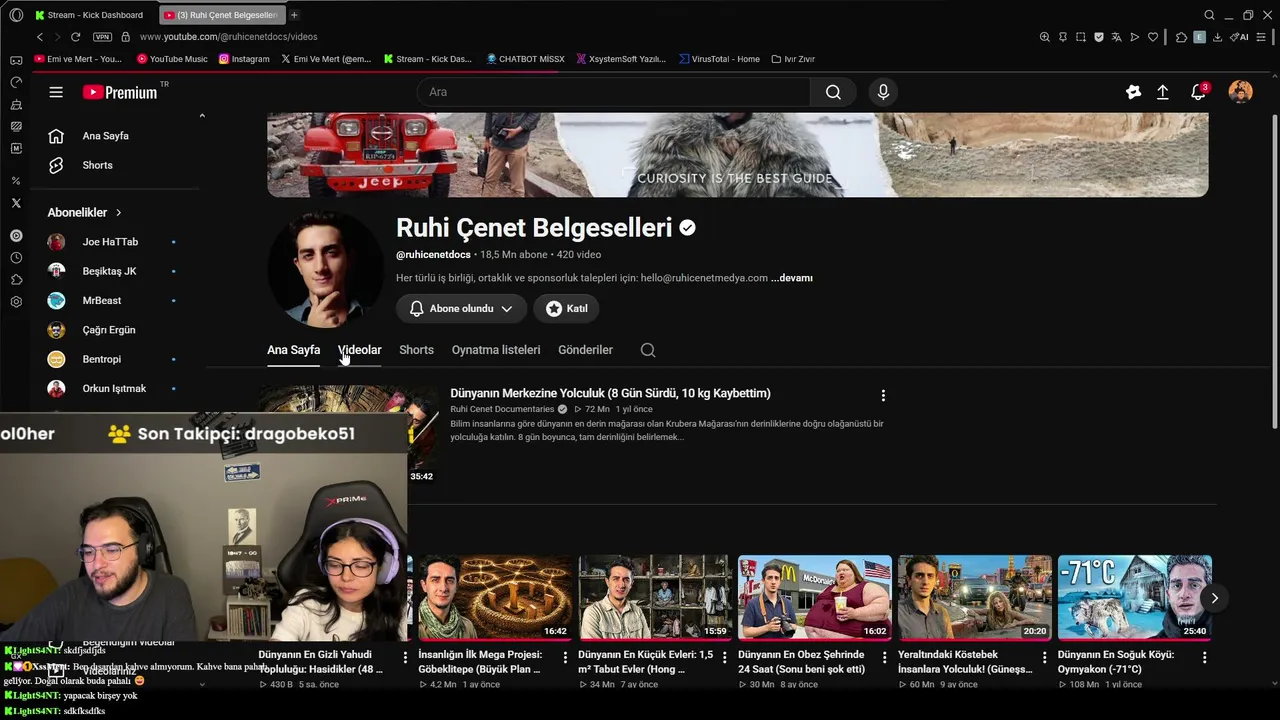The image size is (1280, 720).
Task: Expand channel description with ...devamı
Action: pyautogui.click(x=792, y=278)
